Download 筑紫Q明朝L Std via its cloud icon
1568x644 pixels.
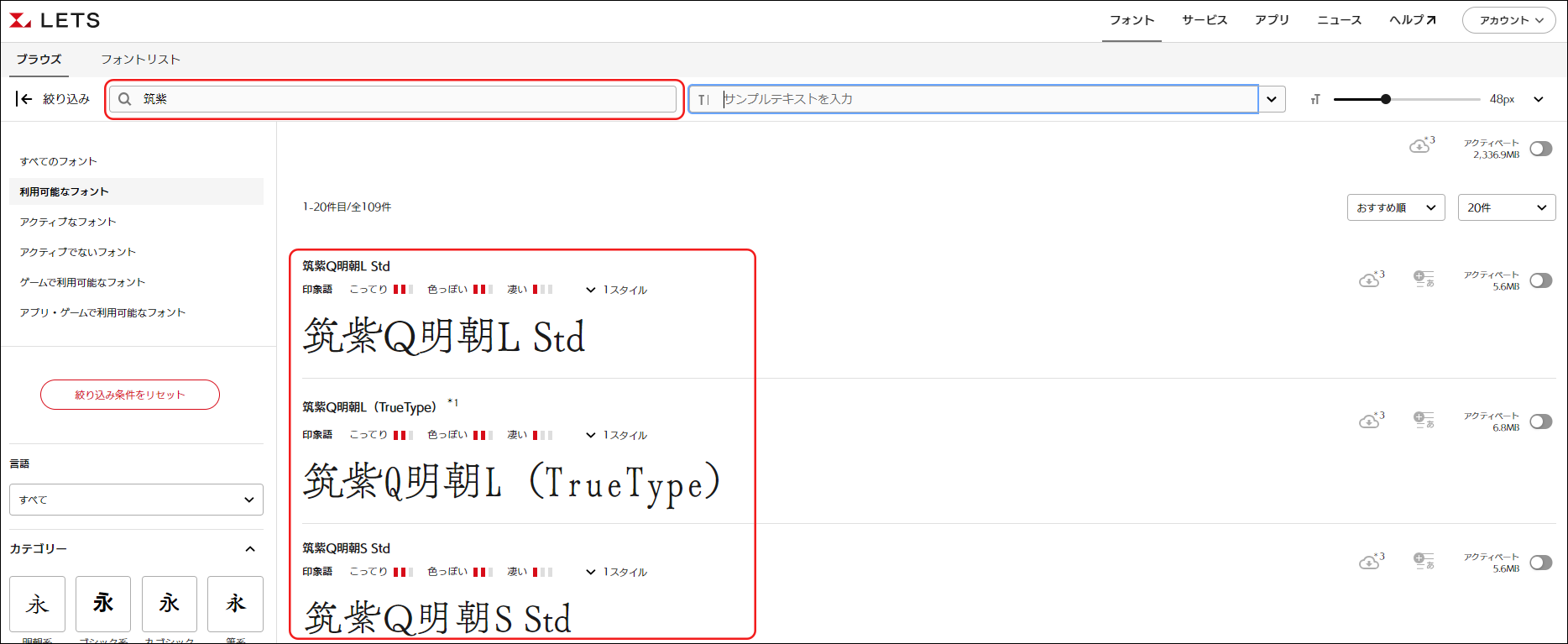point(1371,279)
